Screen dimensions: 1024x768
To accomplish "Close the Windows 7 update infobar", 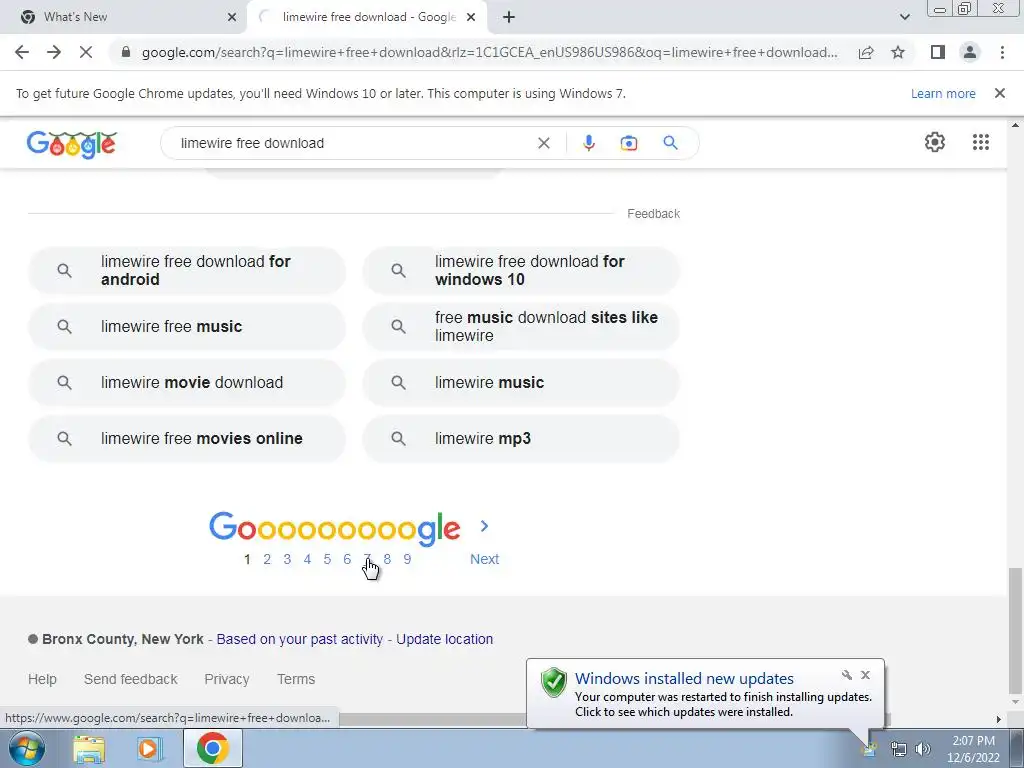I will coord(999,93).
